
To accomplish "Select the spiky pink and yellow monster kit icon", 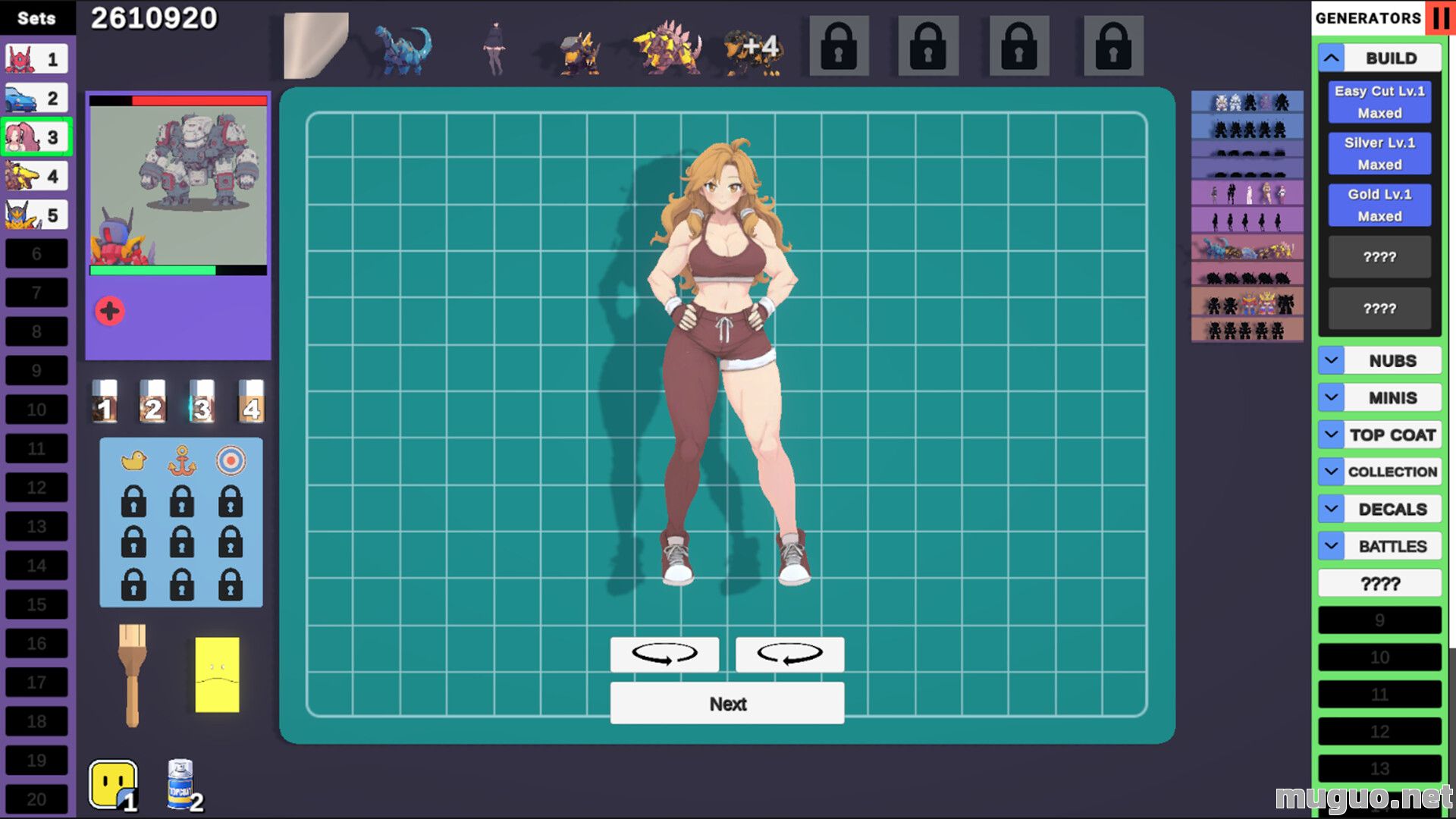I will click(x=667, y=48).
